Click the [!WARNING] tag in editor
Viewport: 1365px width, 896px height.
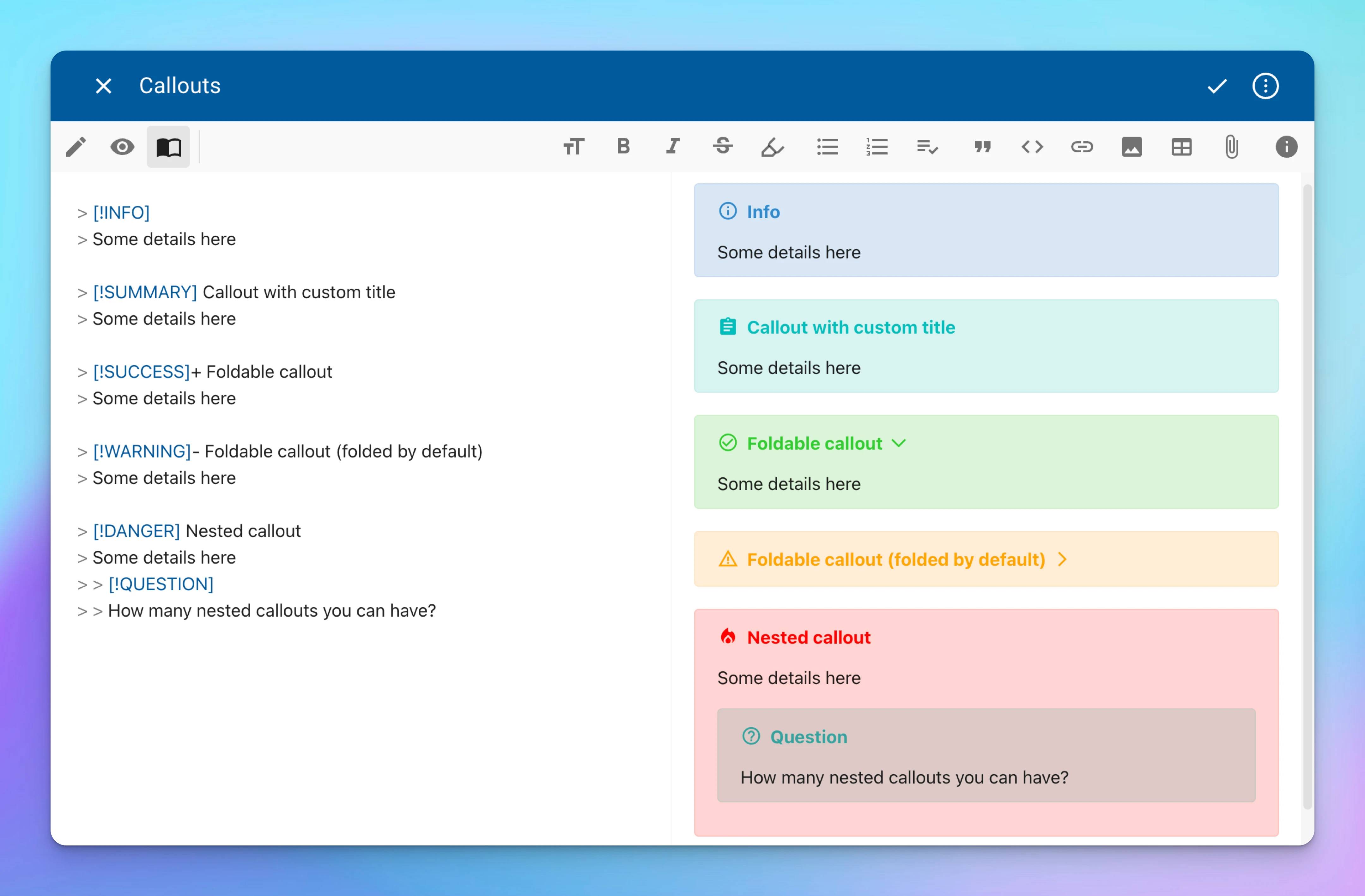142,452
